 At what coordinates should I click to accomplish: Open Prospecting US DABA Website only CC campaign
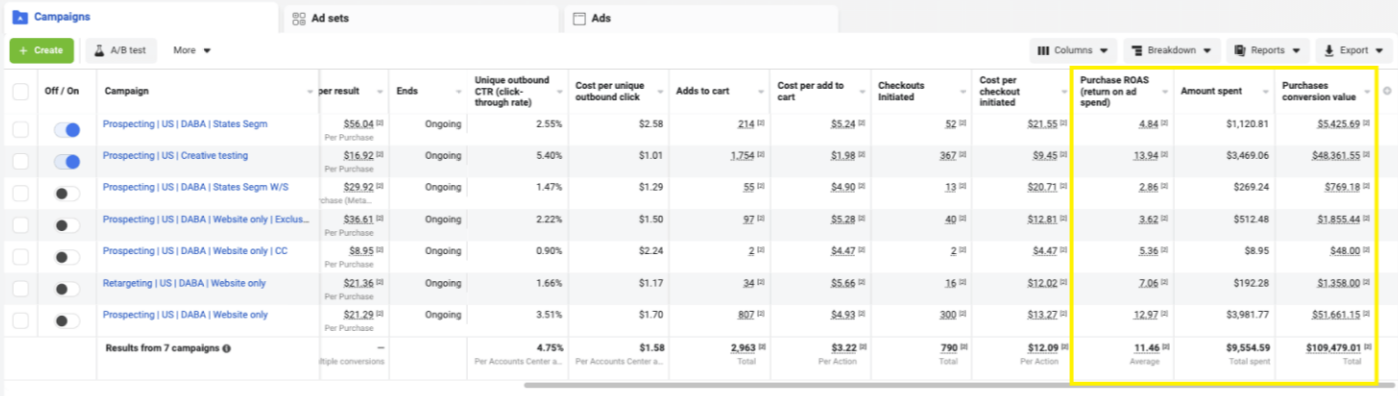(195, 251)
